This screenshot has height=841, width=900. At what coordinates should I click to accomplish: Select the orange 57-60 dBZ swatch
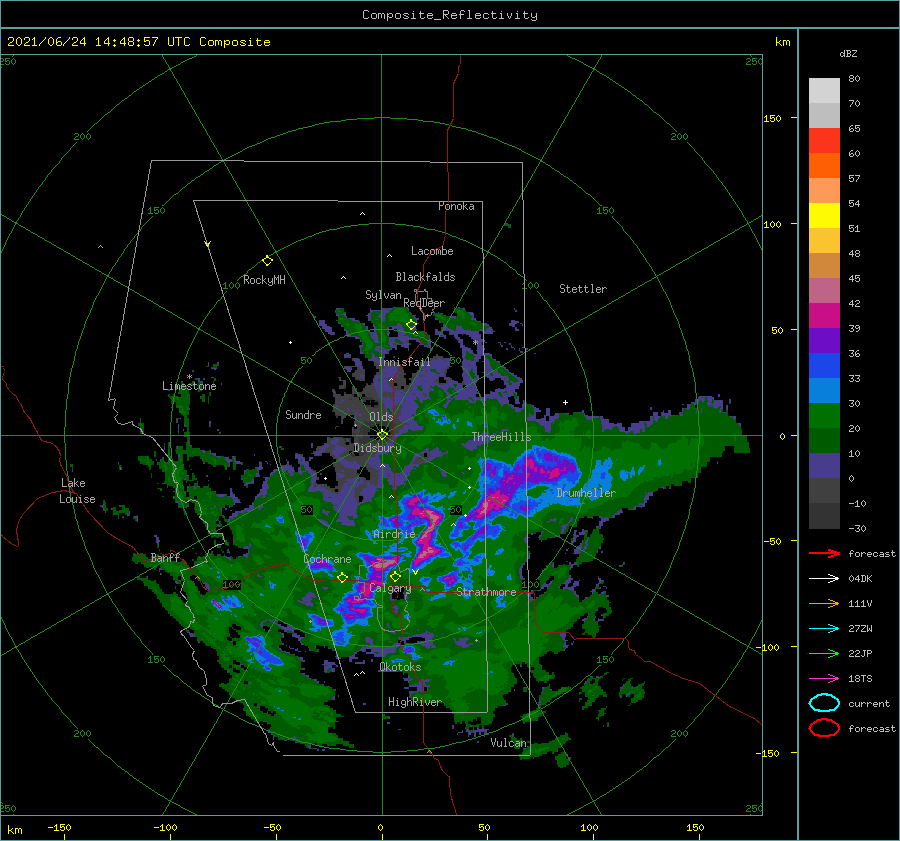point(824,165)
